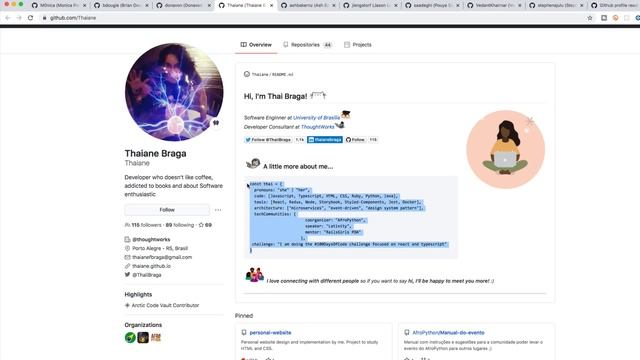Open the @thoughtworks organization link
The width and height of the screenshot is (640, 360).
(x=151, y=240)
